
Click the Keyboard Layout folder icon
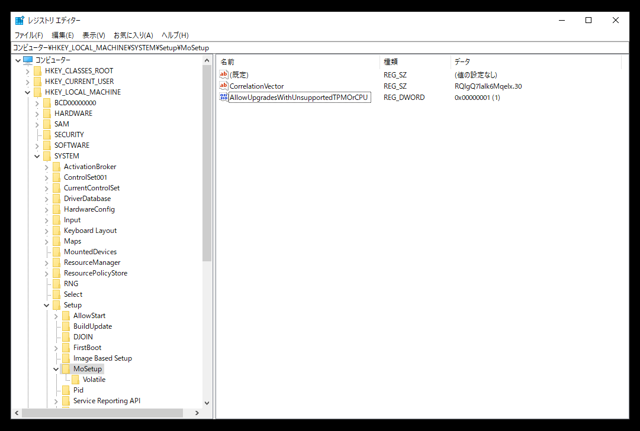(x=57, y=231)
